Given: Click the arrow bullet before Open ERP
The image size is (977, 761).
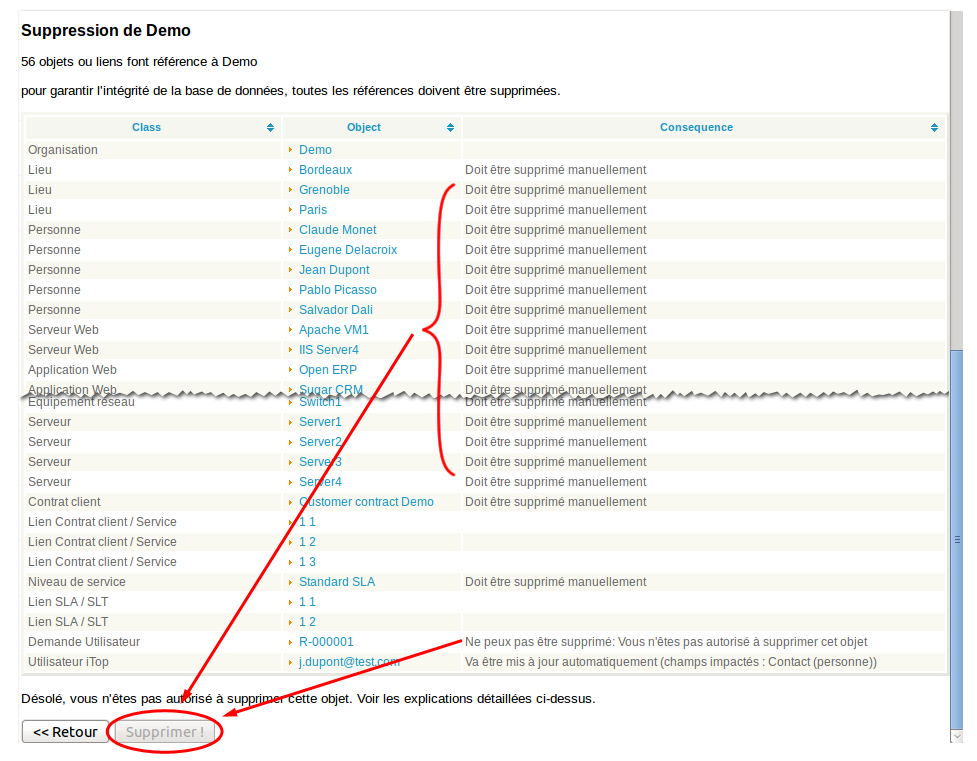Looking at the screenshot, I should tap(291, 370).
